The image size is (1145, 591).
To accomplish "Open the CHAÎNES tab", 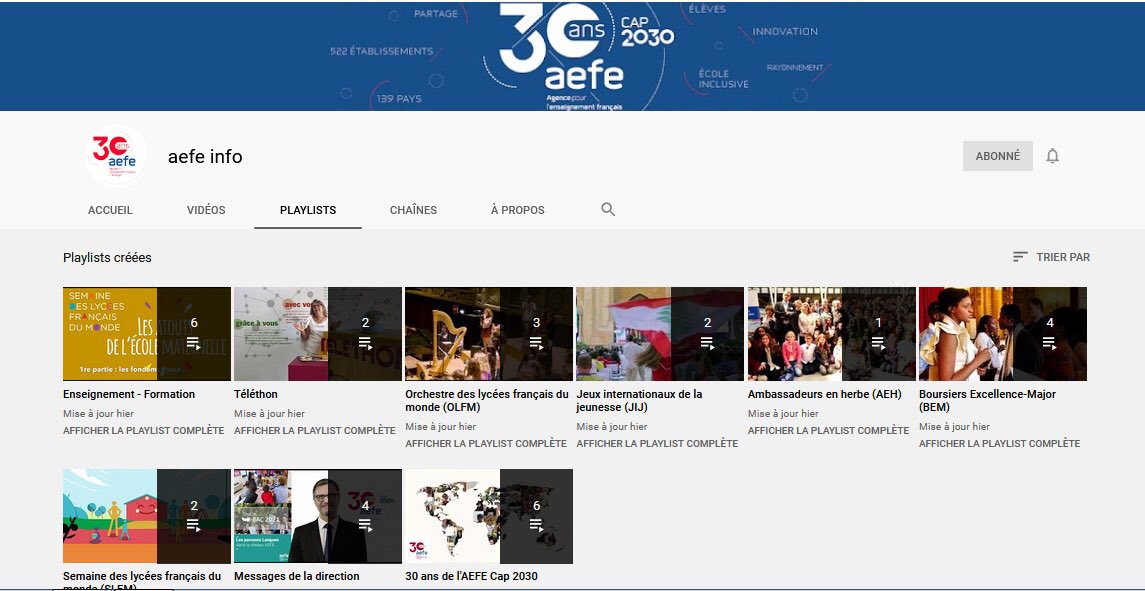I will (413, 210).
